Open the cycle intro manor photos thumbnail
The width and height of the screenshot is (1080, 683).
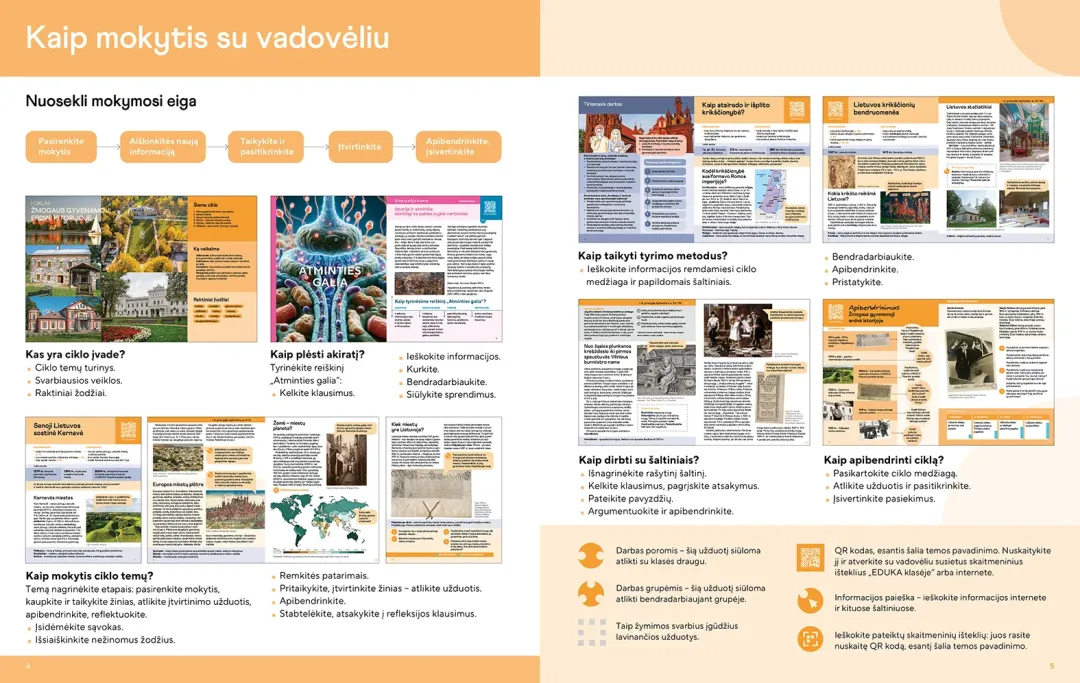click(141, 269)
